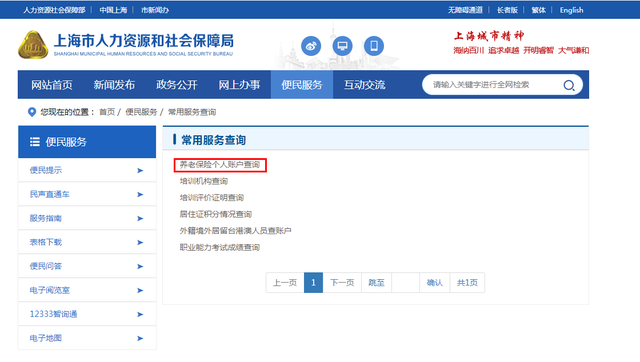The height and width of the screenshot is (362, 640).
Task: Click the list icon beside 便民服务 sidebar header
Action: (x=35, y=142)
